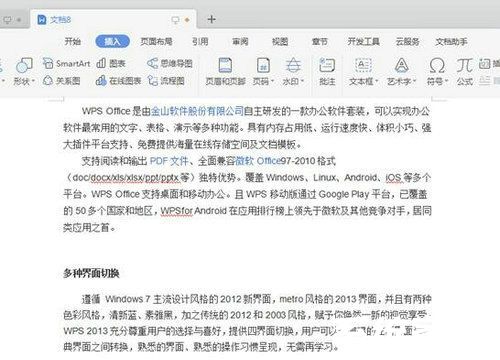Open the SmartArt insert tool
The width and height of the screenshot is (500, 360).
click(67, 63)
